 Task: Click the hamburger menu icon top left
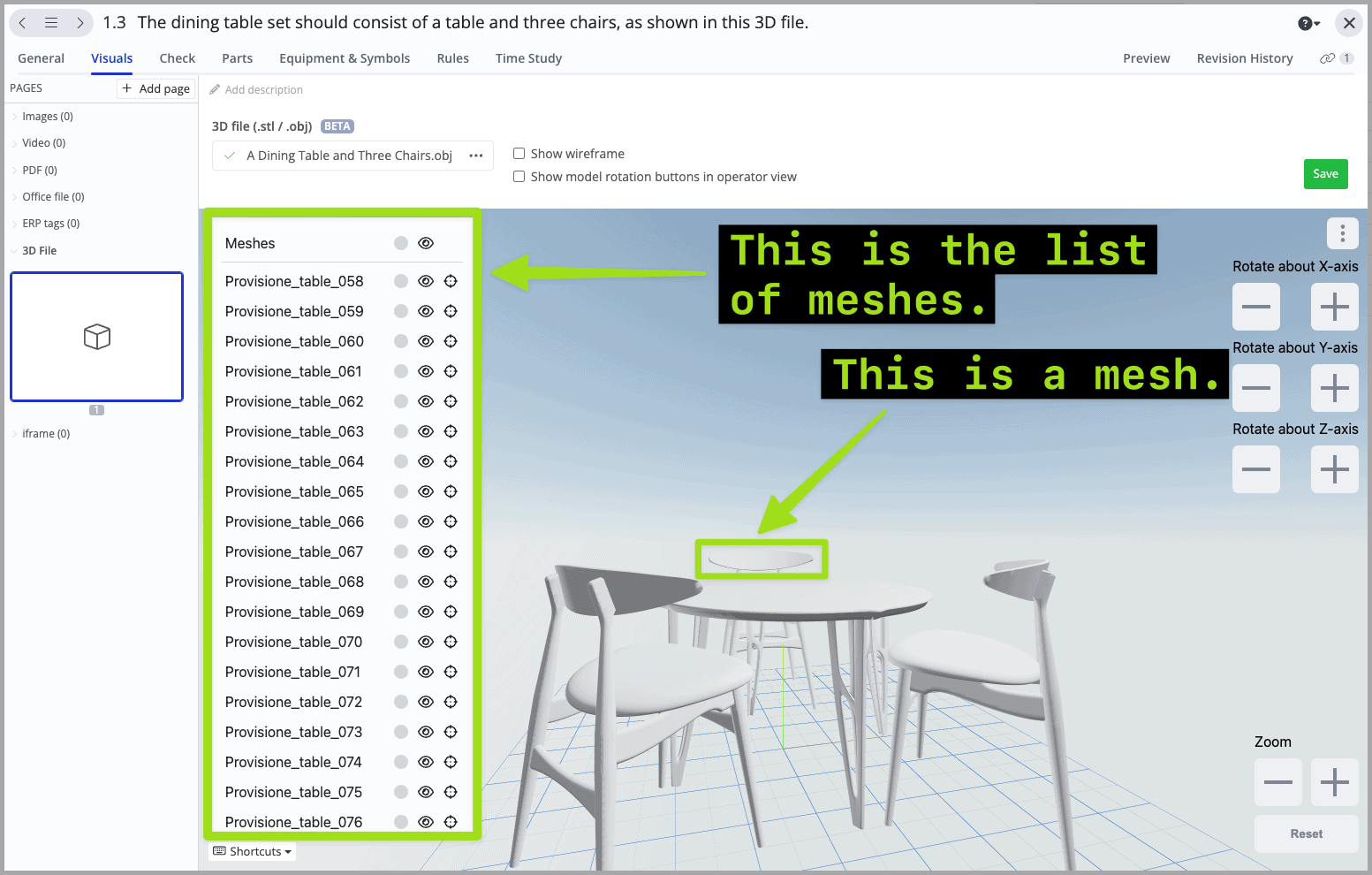[50, 23]
